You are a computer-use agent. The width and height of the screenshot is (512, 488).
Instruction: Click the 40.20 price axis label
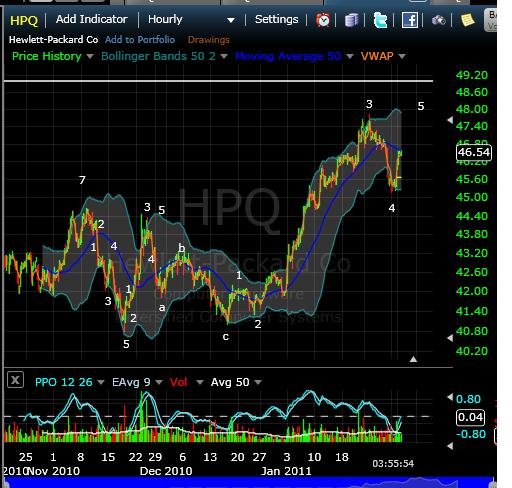[x=472, y=351]
